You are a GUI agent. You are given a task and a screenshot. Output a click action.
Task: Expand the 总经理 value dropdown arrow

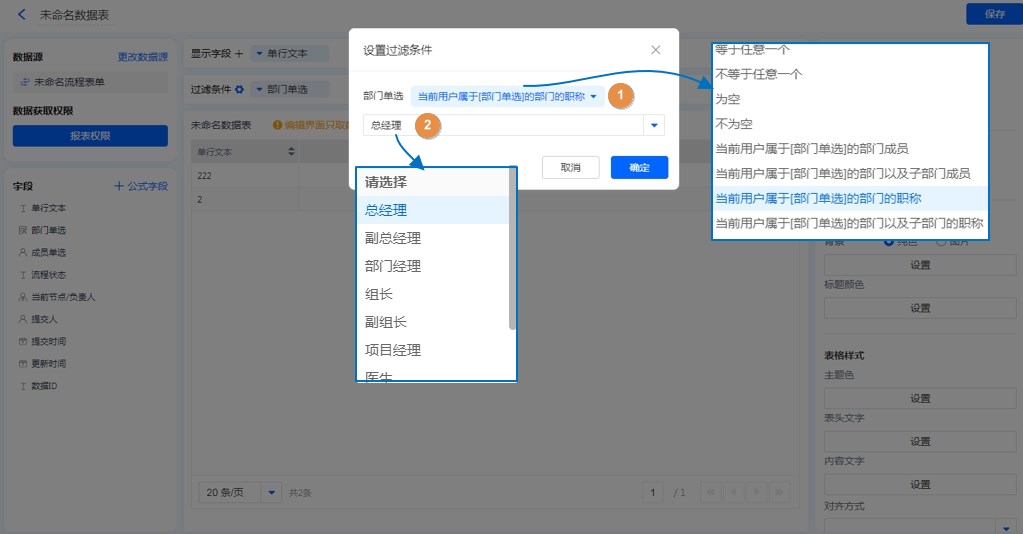pos(655,125)
